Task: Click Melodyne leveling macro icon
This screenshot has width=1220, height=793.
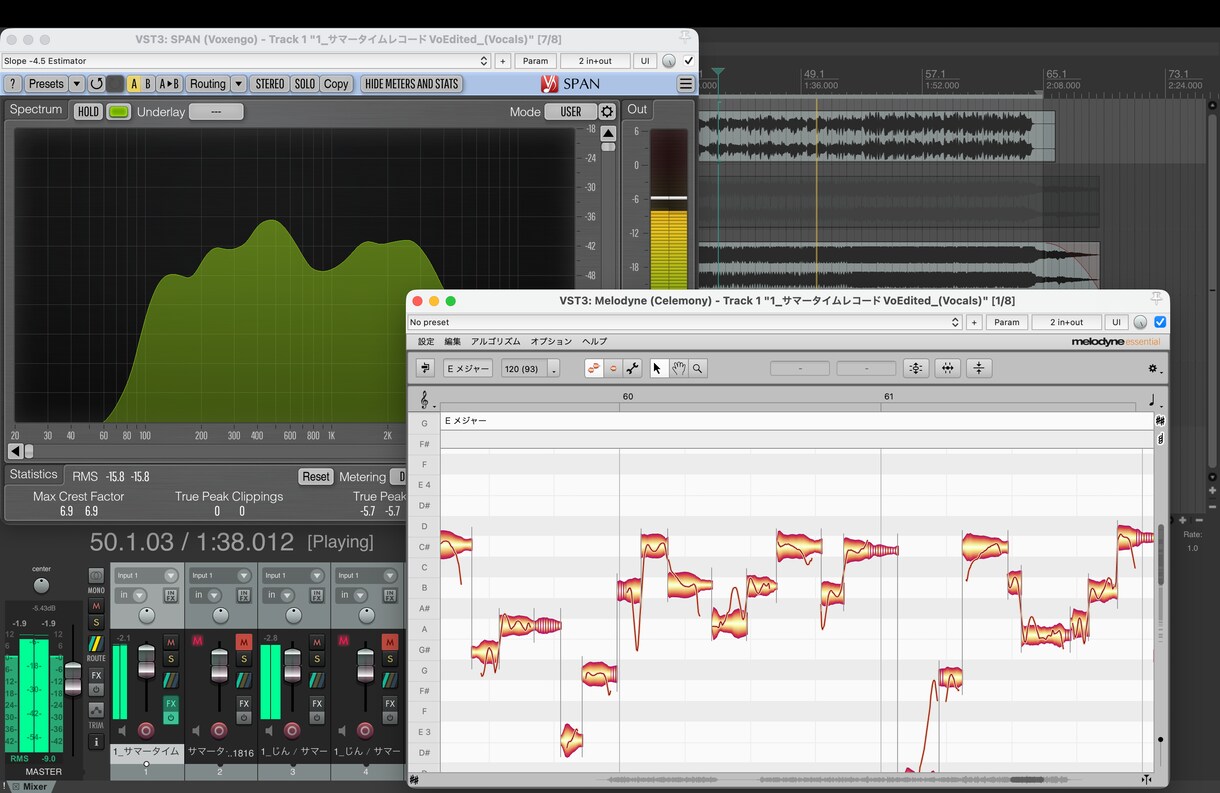Action: pyautogui.click(x=979, y=369)
